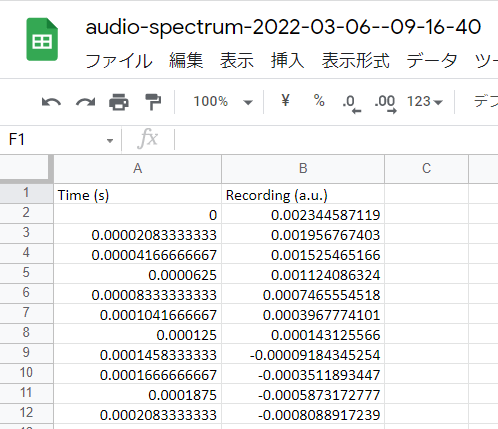Select the paint format tool
Image resolution: width=498 pixels, height=429 pixels.
(153, 102)
